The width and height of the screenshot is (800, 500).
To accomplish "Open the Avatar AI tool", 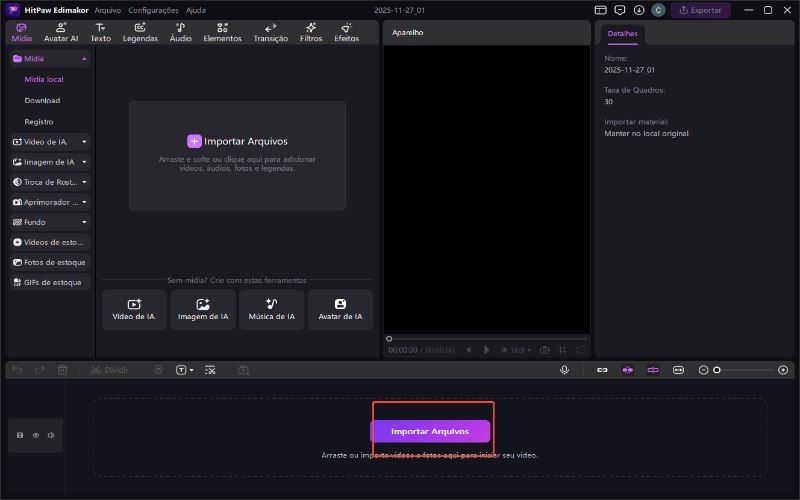I will (x=61, y=32).
